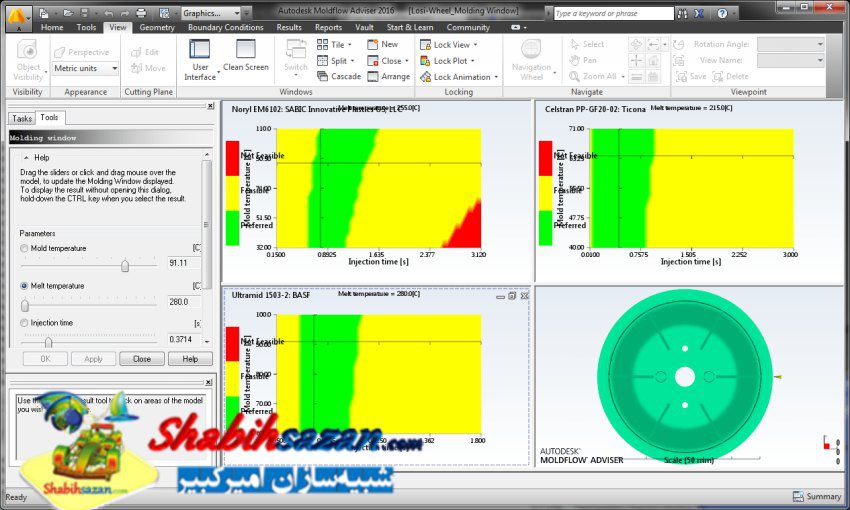Click the Cascade windows icon
The height and width of the screenshot is (510, 850).
323,76
